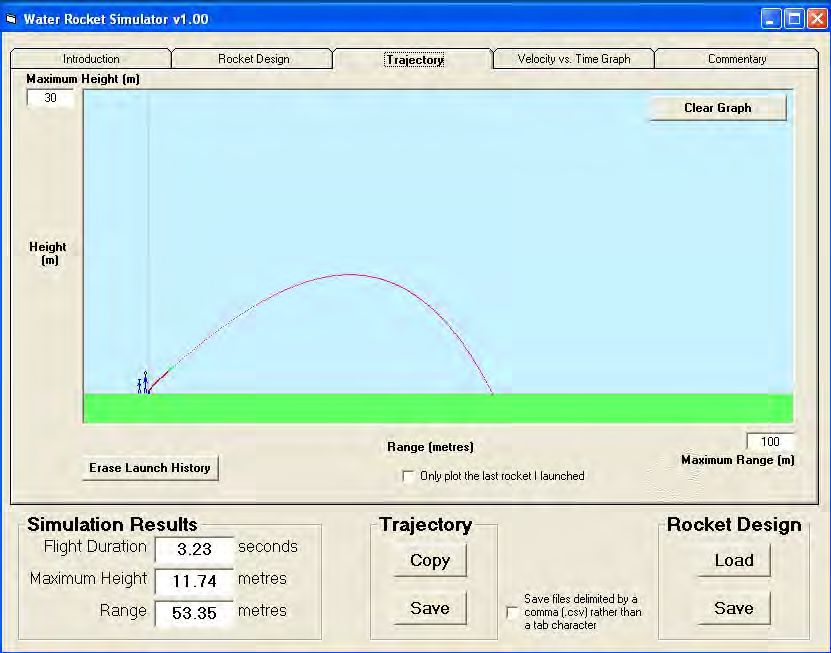Open the Velocity vs. Time Graph tab
The width and height of the screenshot is (831, 653).
pos(574,59)
